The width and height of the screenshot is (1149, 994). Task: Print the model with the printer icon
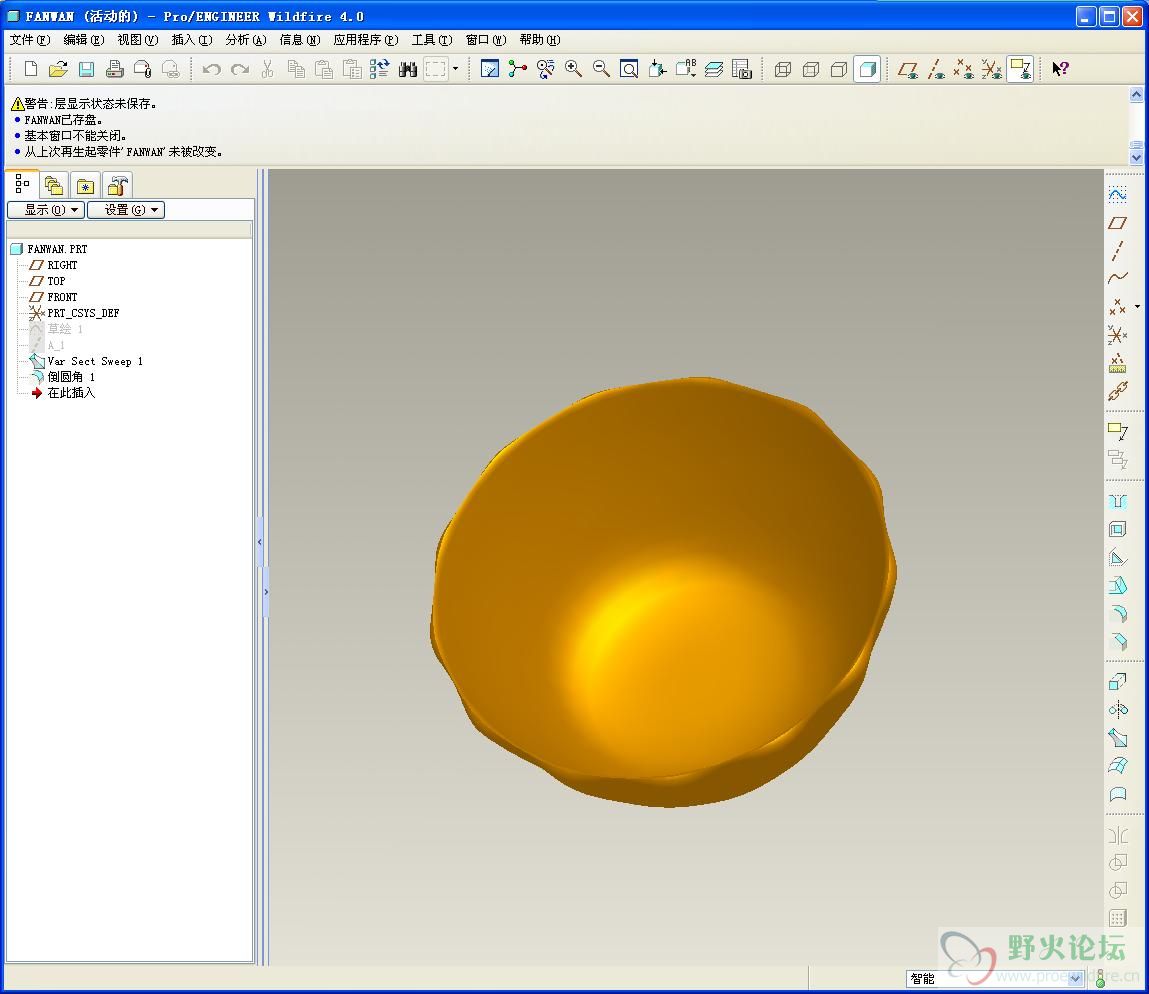pos(114,69)
